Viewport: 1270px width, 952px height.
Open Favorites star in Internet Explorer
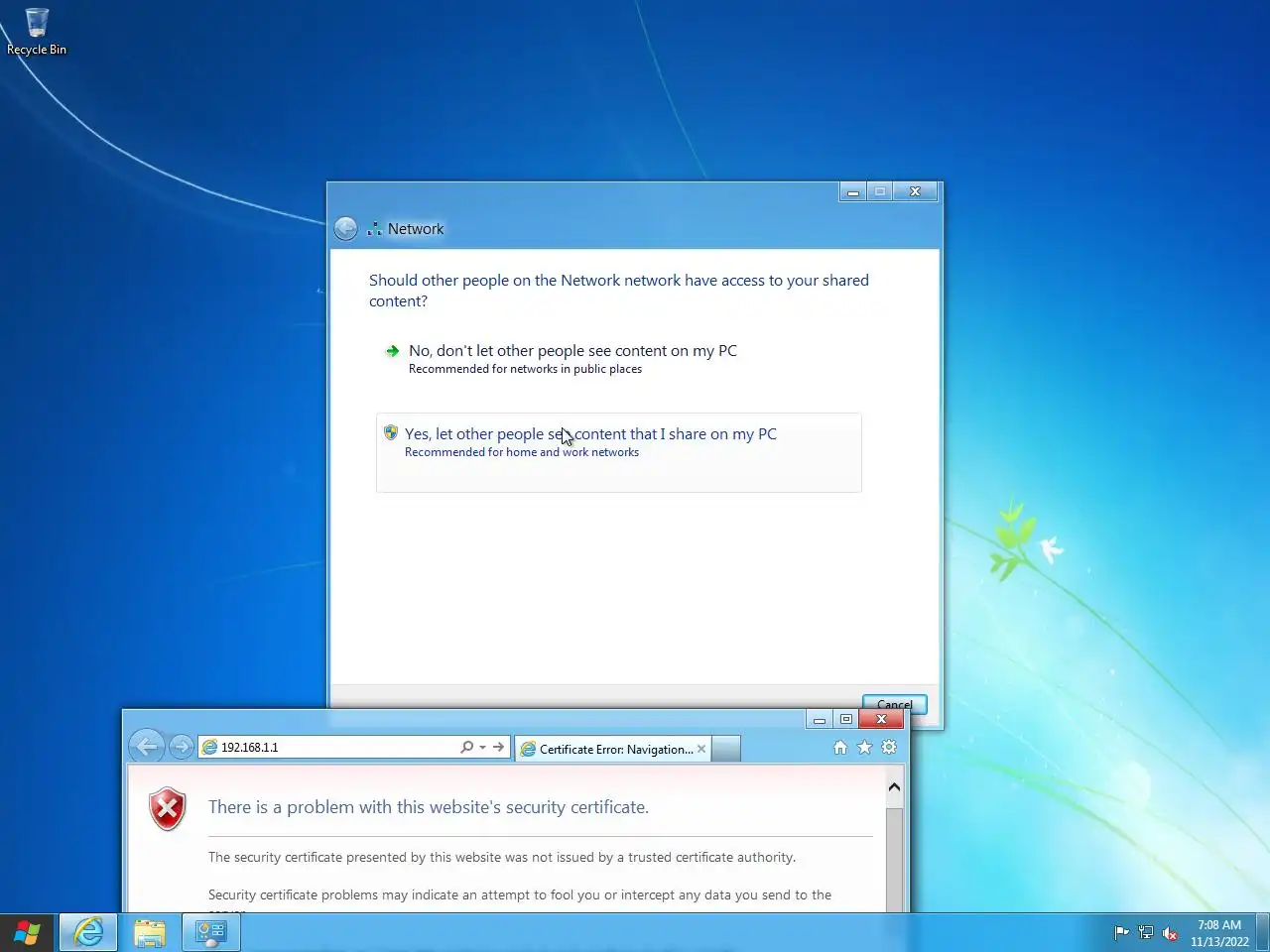click(865, 748)
